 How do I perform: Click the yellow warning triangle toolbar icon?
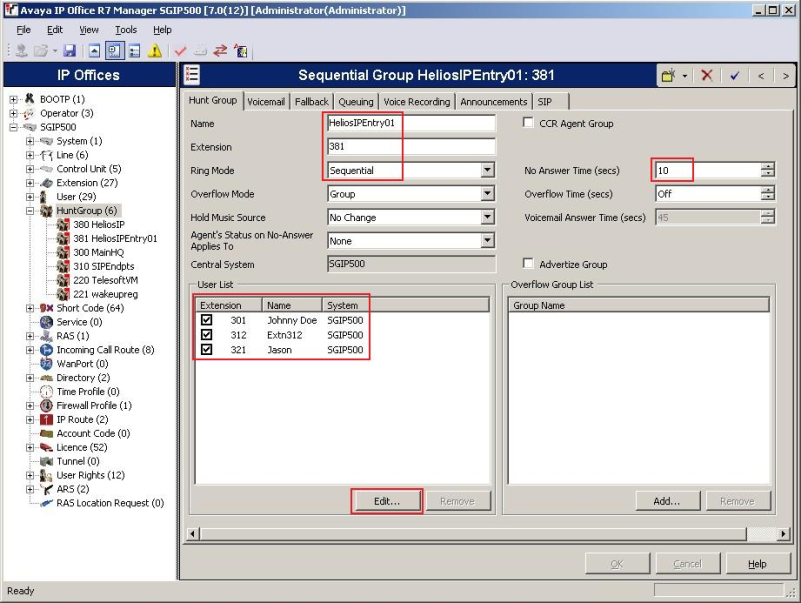pos(154,50)
